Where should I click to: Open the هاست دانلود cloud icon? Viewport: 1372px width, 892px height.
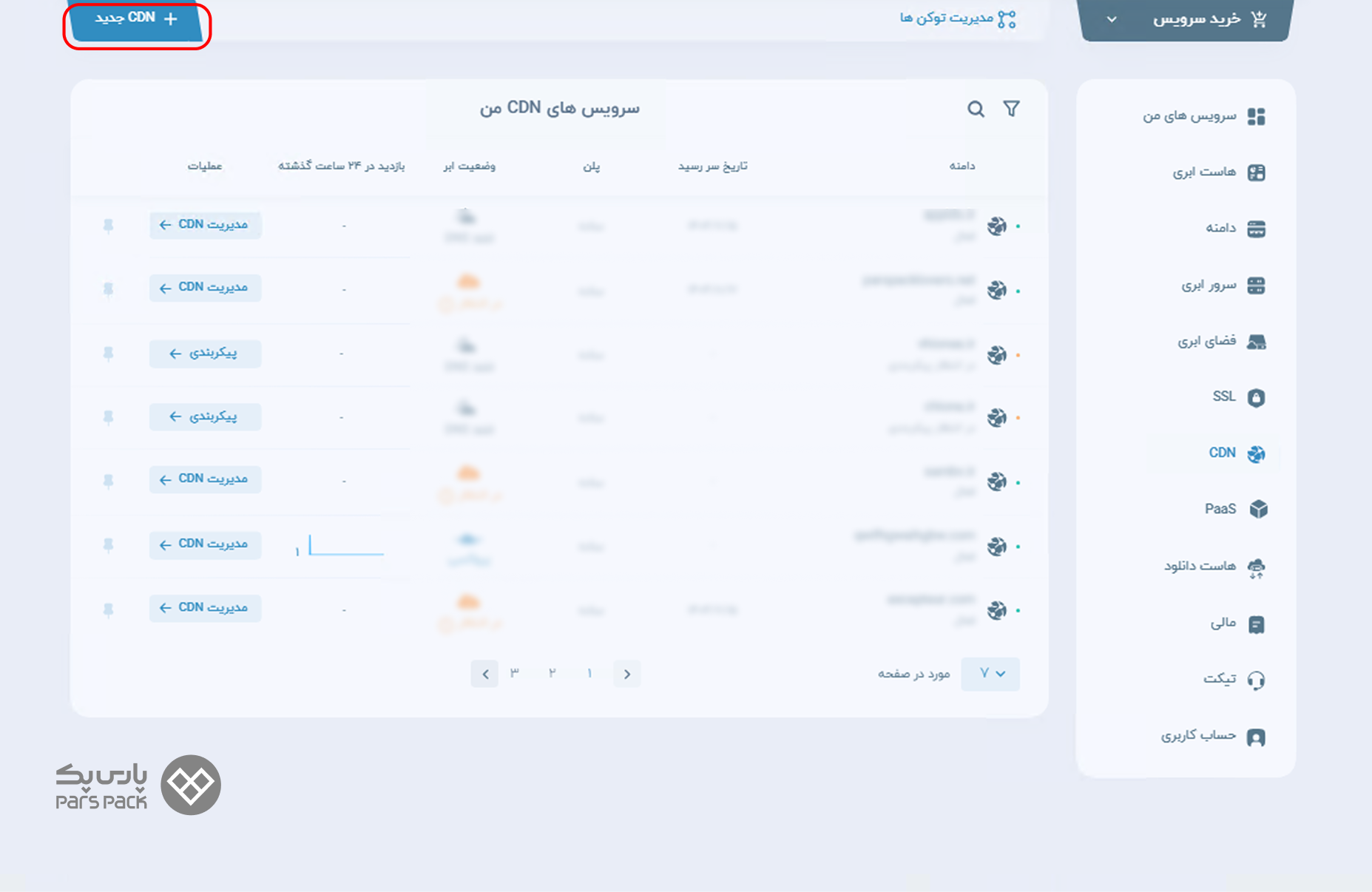[x=1256, y=567]
